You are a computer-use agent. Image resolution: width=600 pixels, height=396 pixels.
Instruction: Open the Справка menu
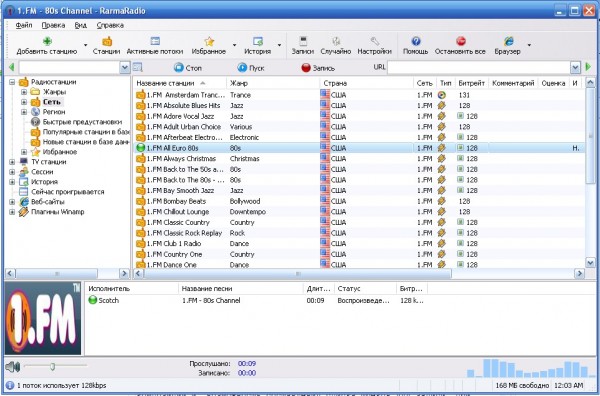click(x=110, y=25)
